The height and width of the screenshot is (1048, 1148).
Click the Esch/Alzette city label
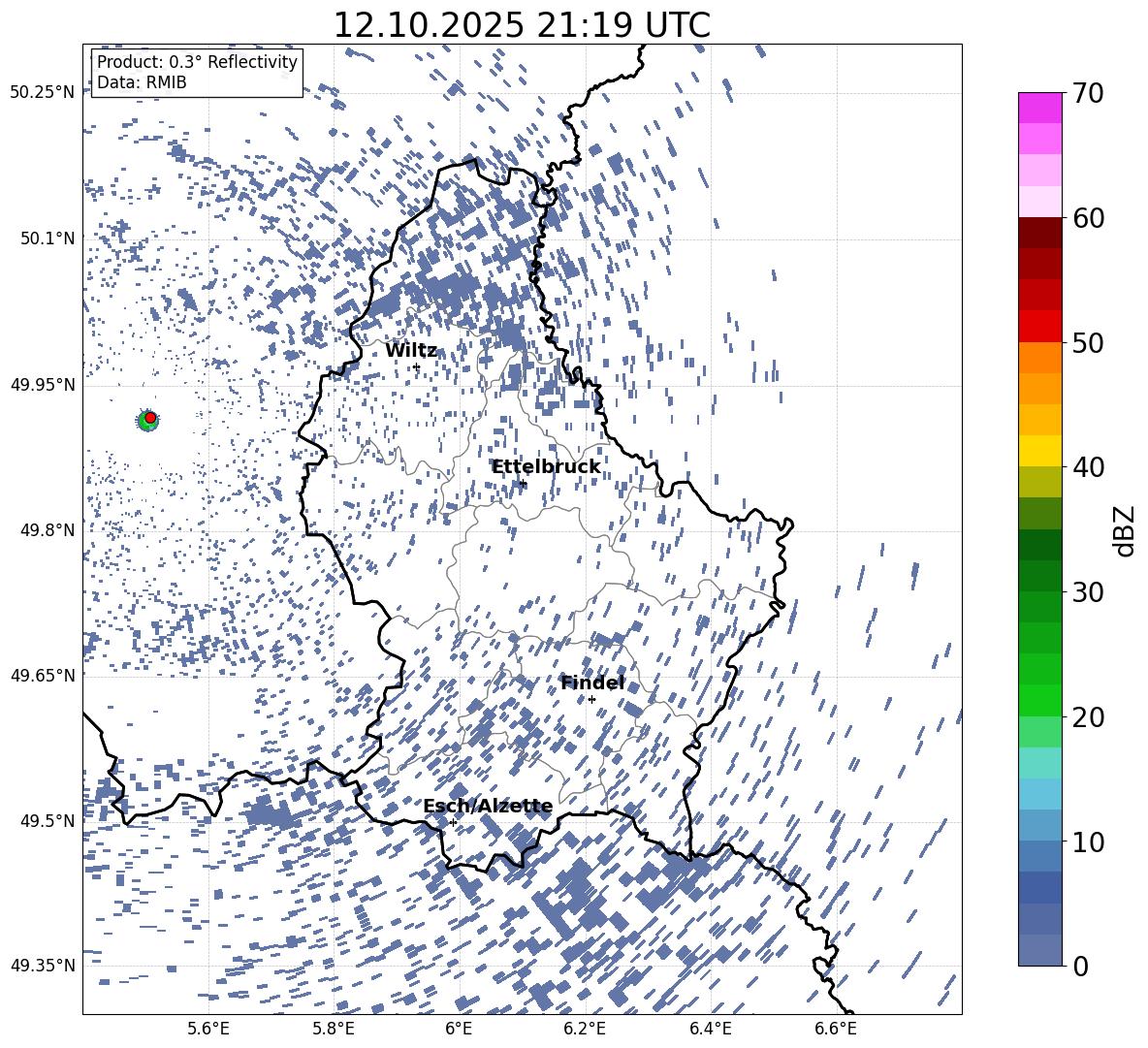[489, 807]
